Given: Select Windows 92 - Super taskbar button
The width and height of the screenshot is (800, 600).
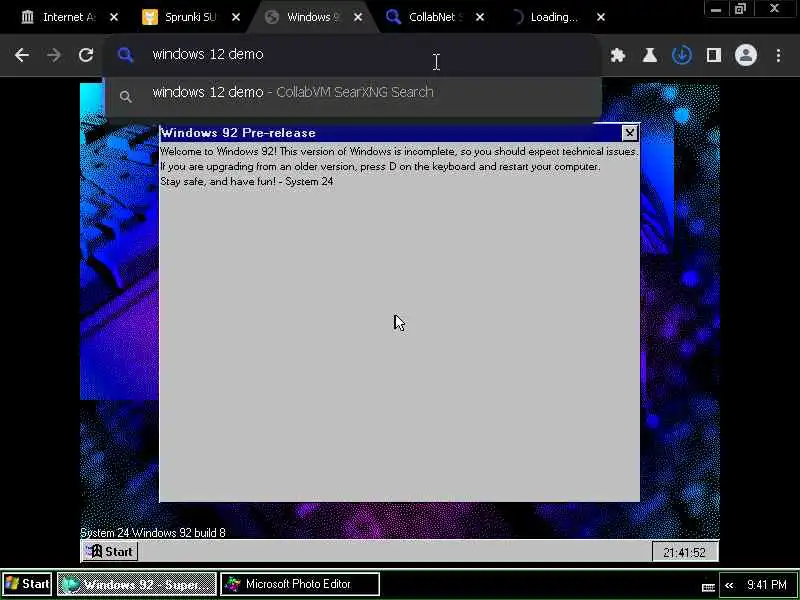Looking at the screenshot, I should point(137,584).
